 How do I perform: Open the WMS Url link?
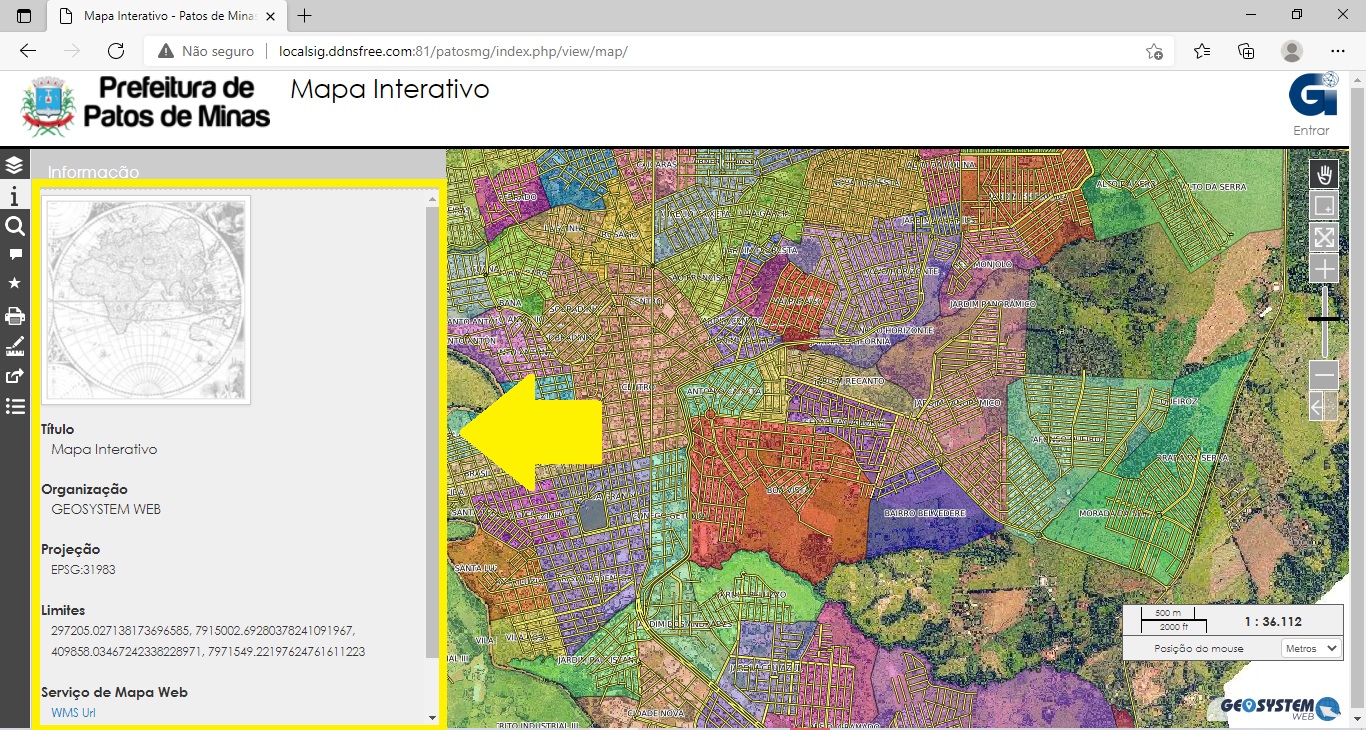(x=73, y=713)
